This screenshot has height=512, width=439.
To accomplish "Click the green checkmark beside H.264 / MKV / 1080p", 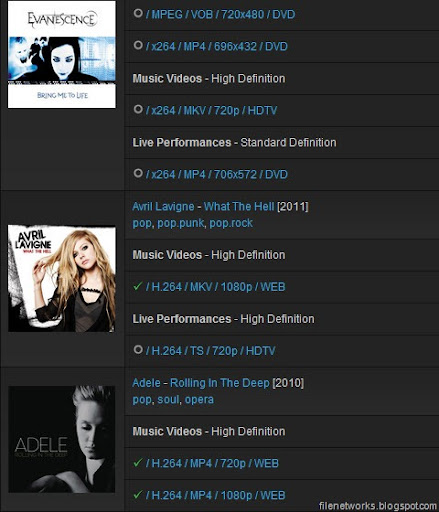I will click(138, 286).
